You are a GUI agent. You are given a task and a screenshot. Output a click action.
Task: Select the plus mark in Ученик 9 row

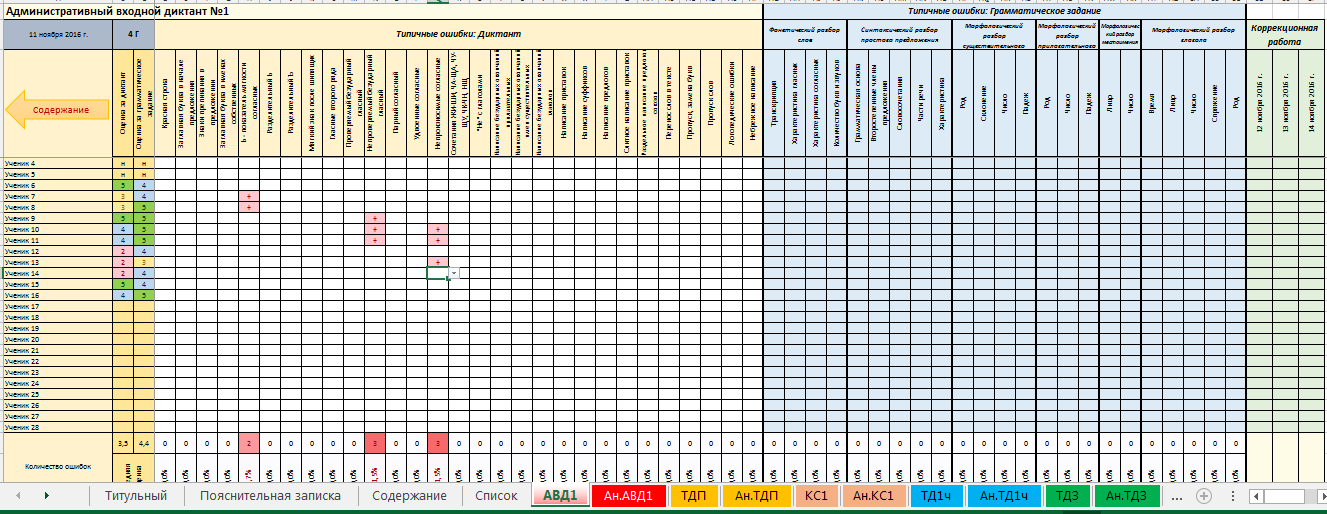[374, 218]
